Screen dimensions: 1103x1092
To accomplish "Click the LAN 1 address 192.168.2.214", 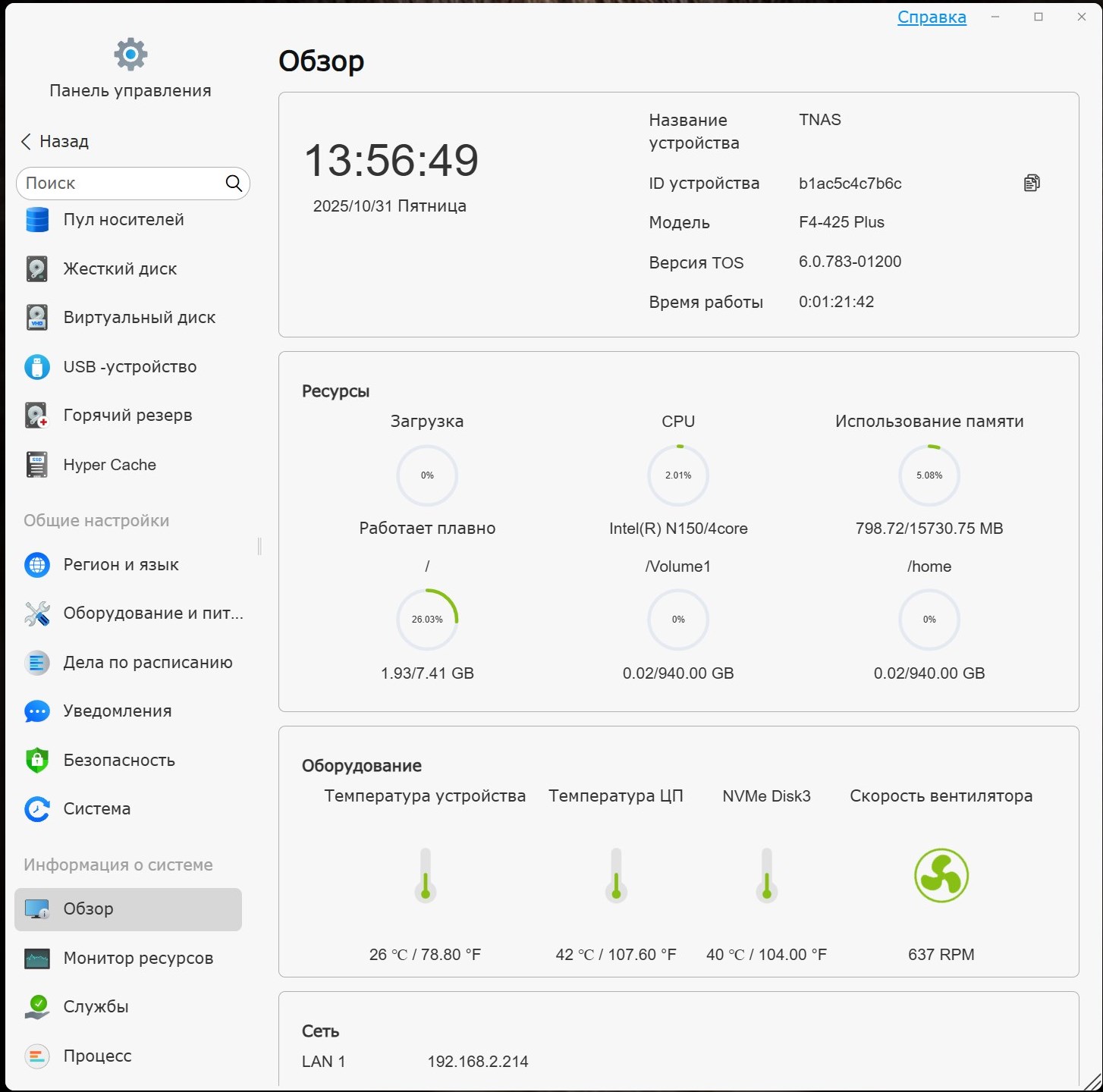I will [x=478, y=1062].
